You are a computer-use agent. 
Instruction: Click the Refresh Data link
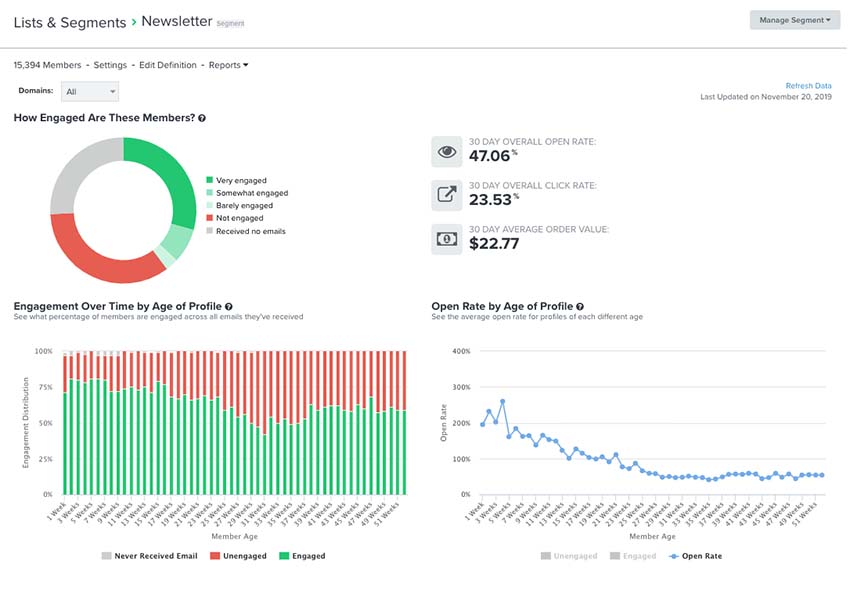pos(809,85)
